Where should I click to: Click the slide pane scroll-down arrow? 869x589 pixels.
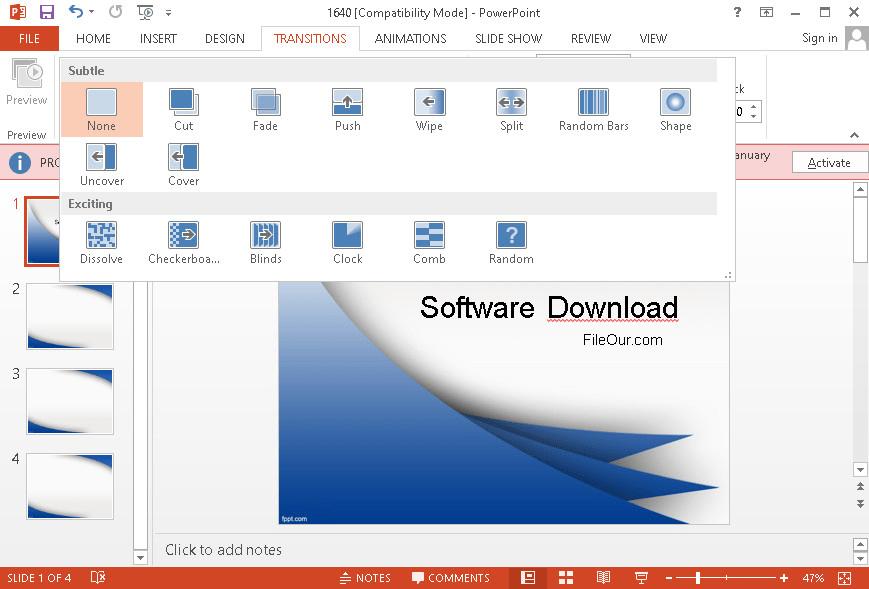860,469
